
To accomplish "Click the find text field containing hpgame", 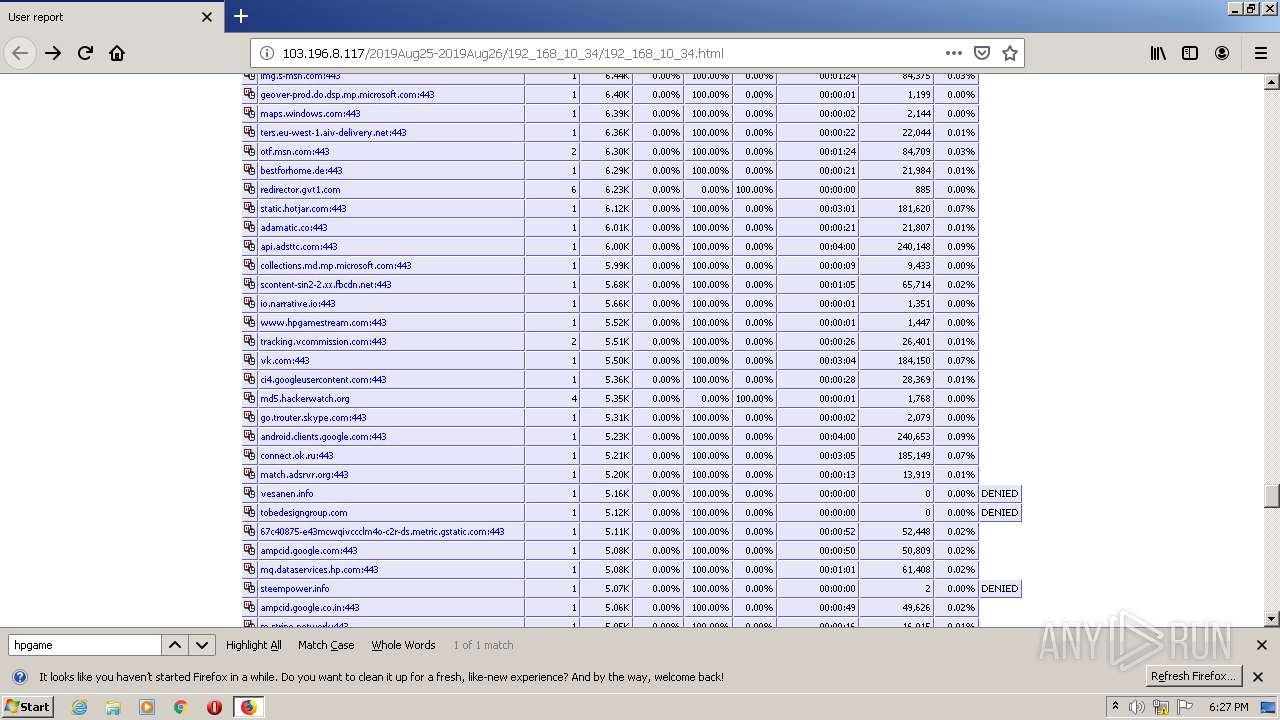I will point(85,645).
